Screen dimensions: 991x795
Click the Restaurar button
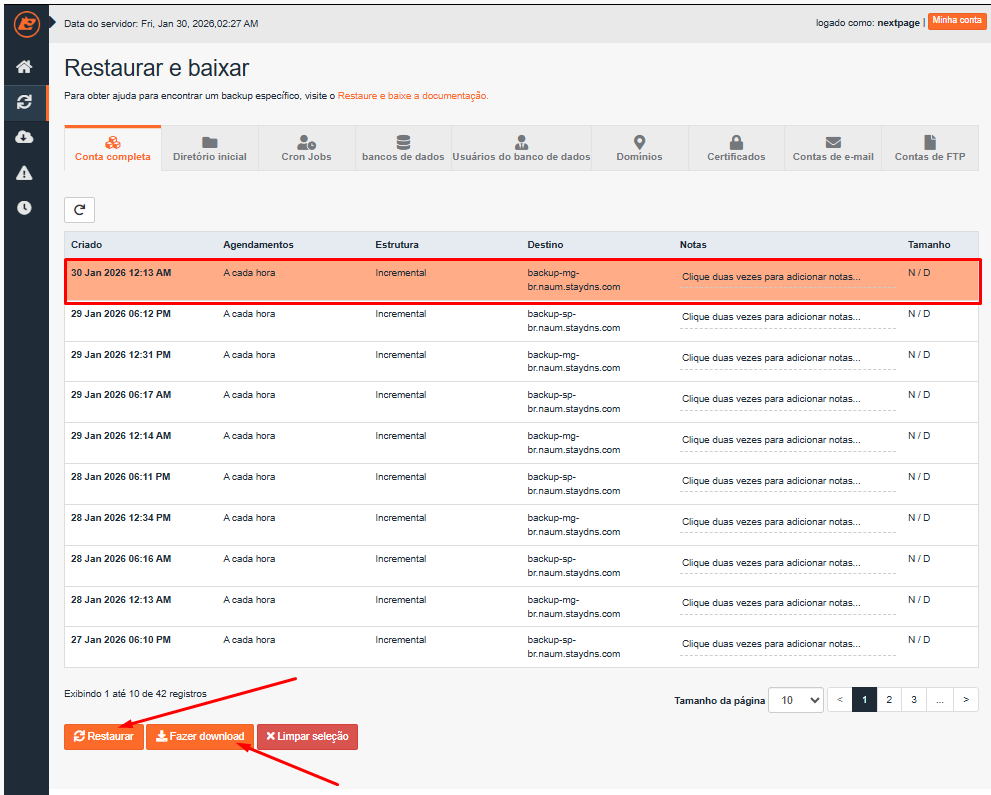click(104, 737)
